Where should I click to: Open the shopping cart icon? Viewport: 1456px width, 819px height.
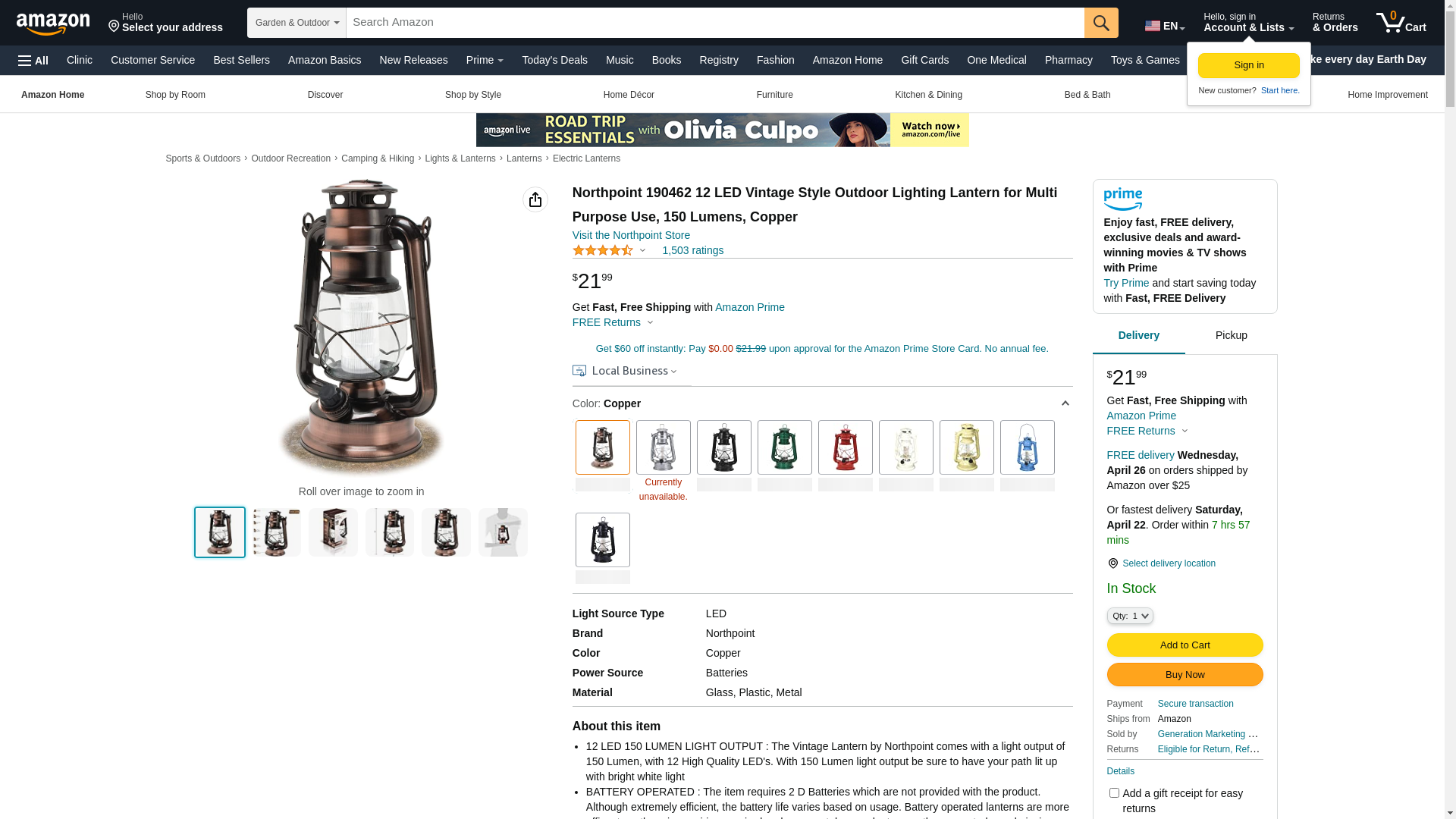1401,23
